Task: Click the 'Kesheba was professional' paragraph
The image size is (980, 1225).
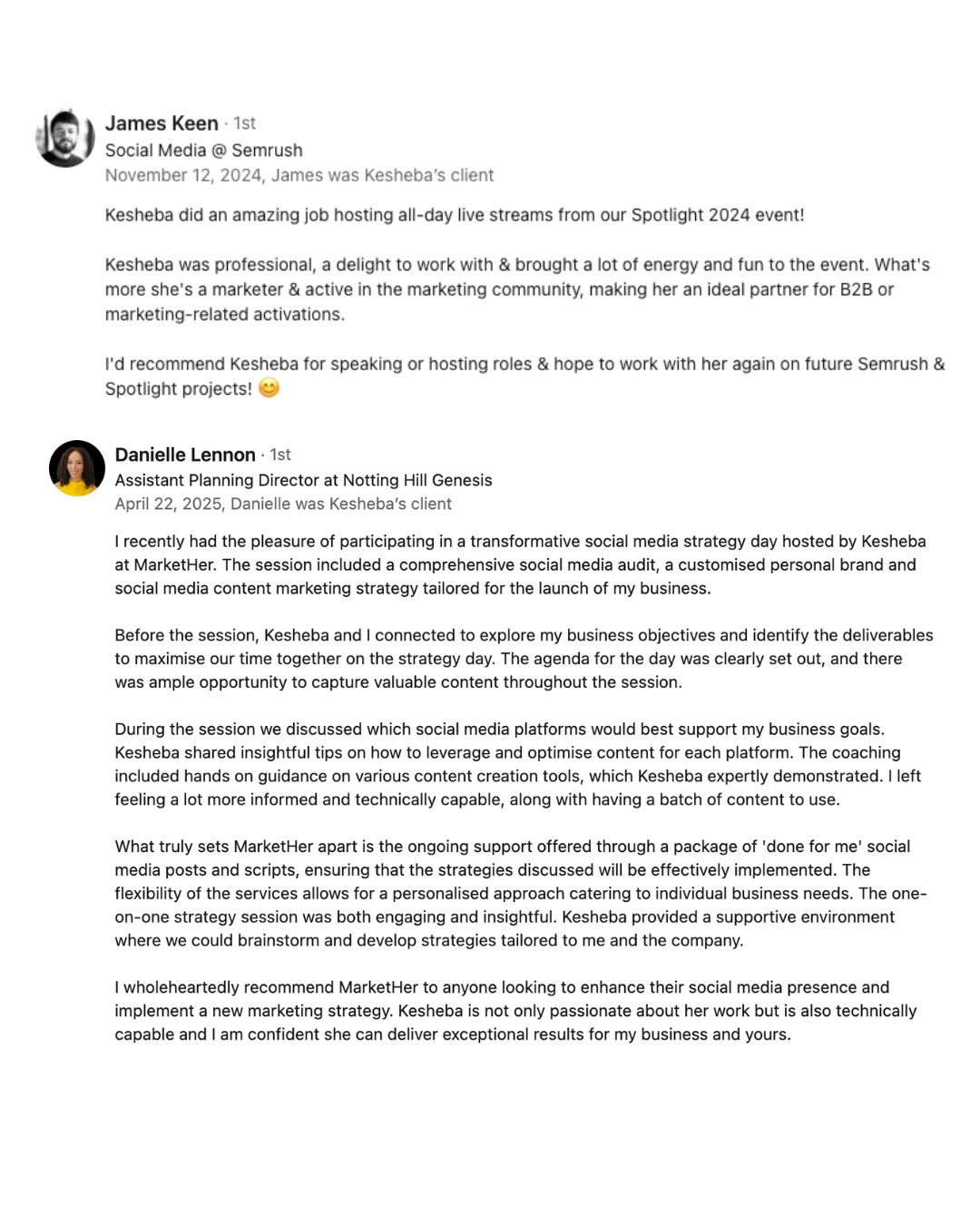Action: pos(518,289)
